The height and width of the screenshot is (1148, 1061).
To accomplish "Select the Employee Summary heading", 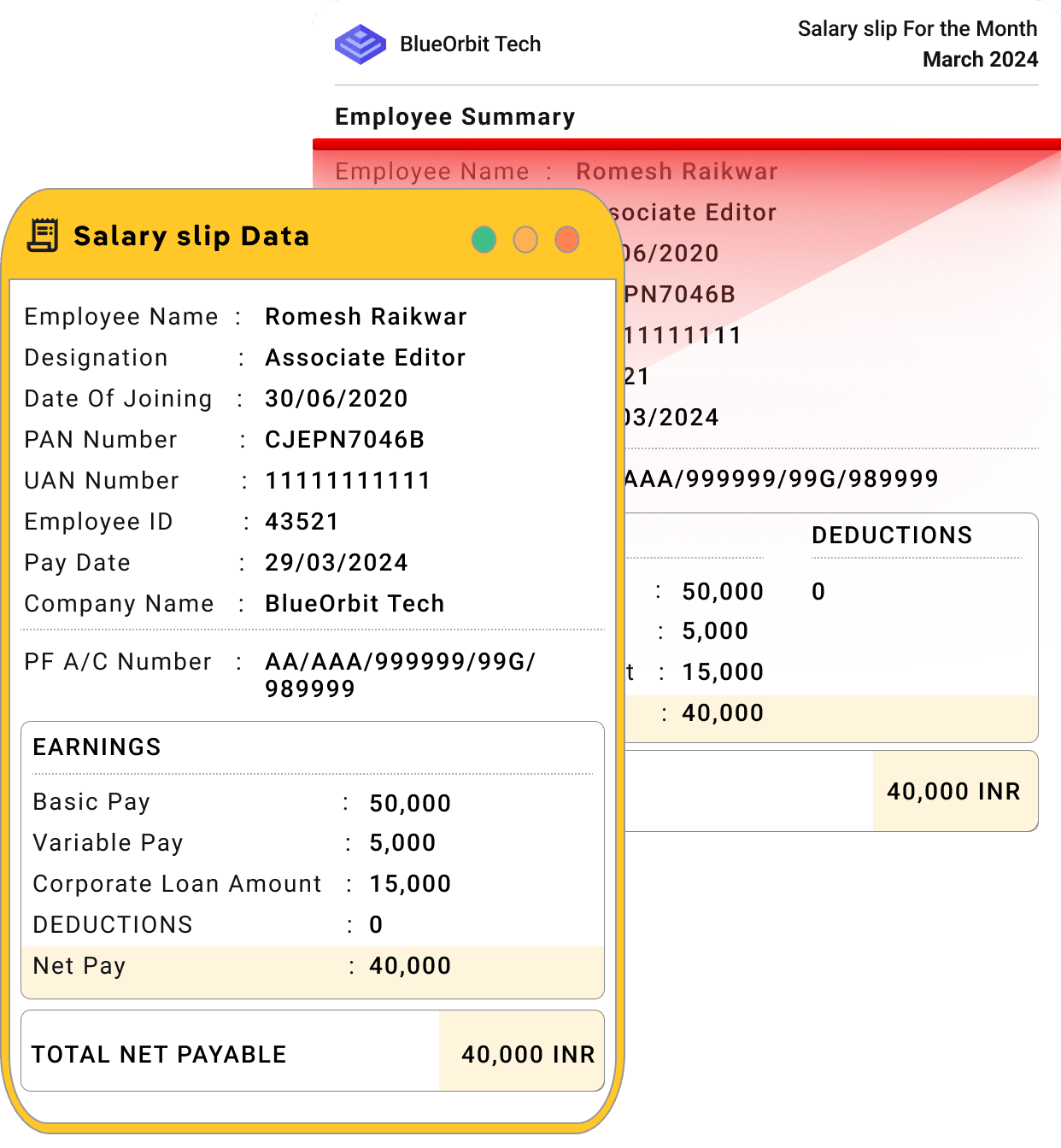I will [455, 117].
